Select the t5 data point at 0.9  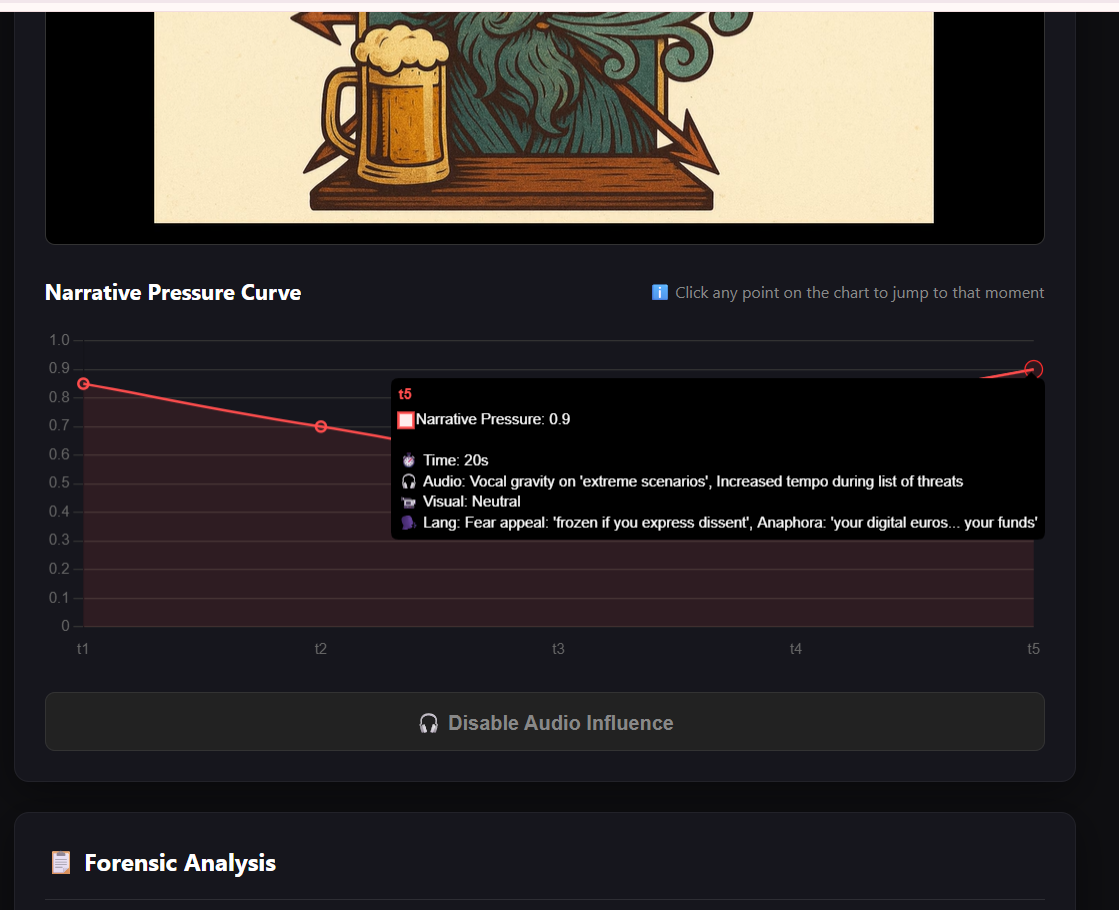(1033, 369)
